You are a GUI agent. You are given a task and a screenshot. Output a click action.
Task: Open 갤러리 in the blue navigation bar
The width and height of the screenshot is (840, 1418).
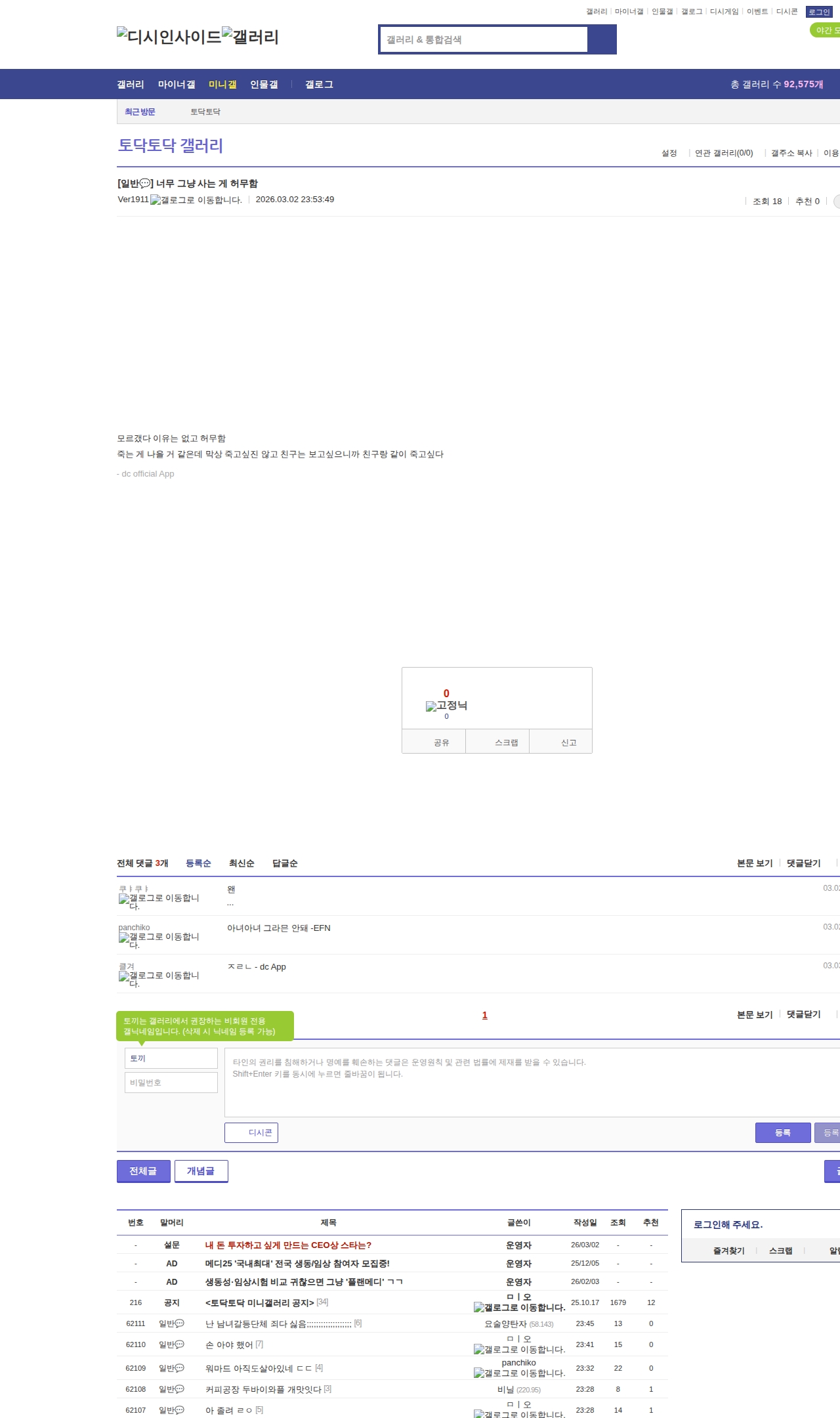point(131,85)
